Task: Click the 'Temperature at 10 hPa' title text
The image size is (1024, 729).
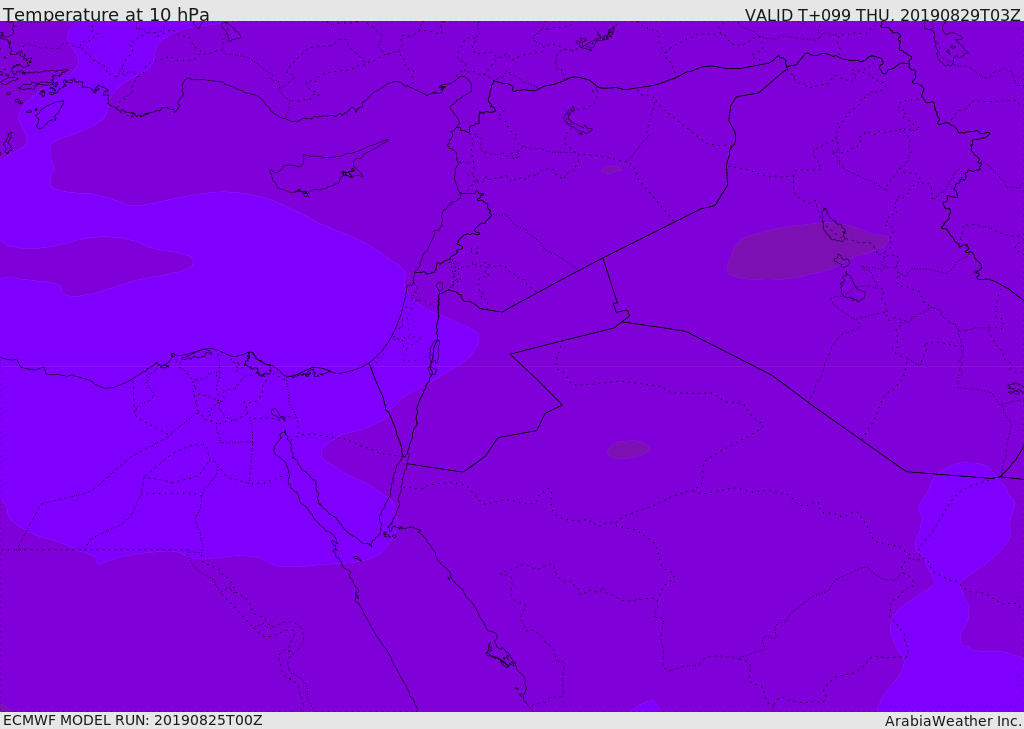Action: (106, 13)
